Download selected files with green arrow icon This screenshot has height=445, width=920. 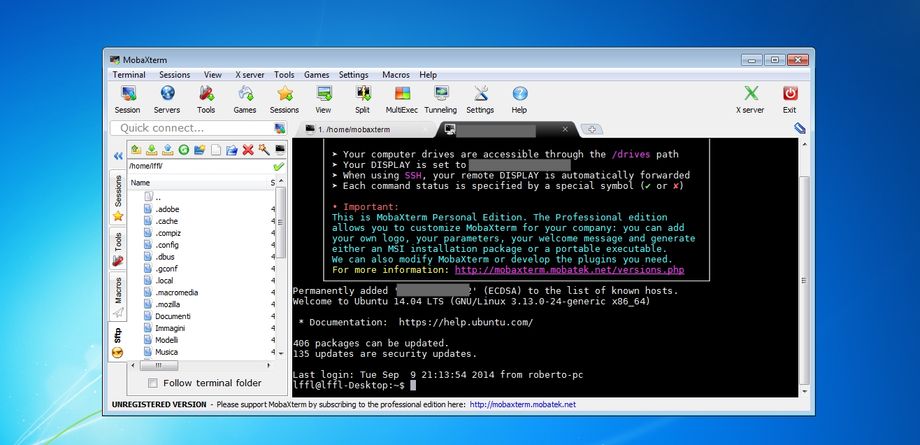click(151, 150)
